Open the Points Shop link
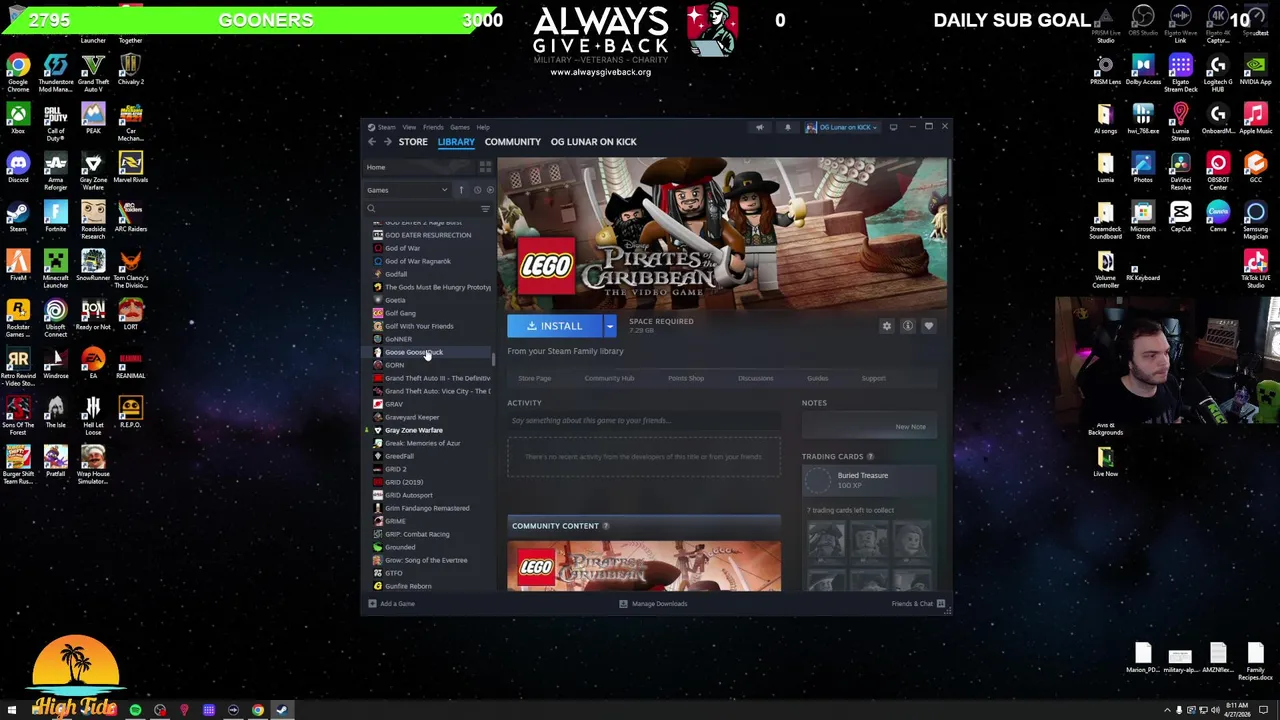 [x=686, y=378]
